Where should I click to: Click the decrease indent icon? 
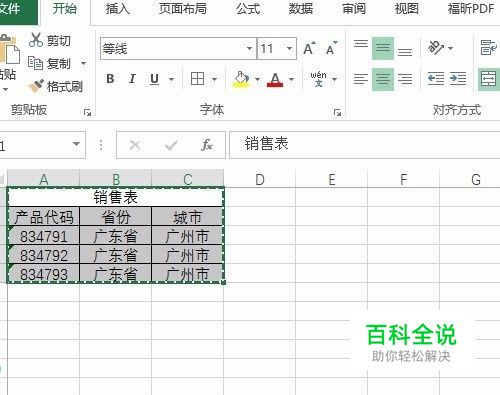436,79
